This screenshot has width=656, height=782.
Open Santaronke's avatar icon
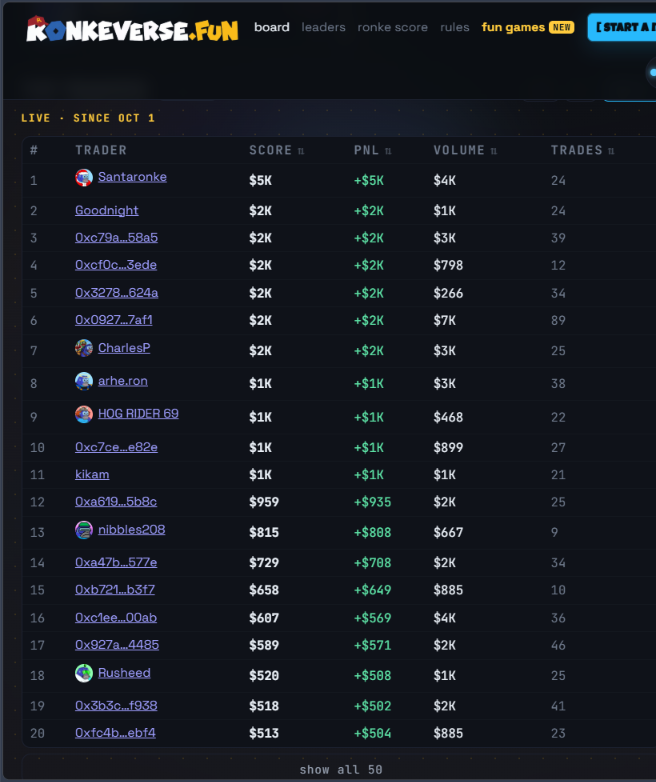(84, 178)
